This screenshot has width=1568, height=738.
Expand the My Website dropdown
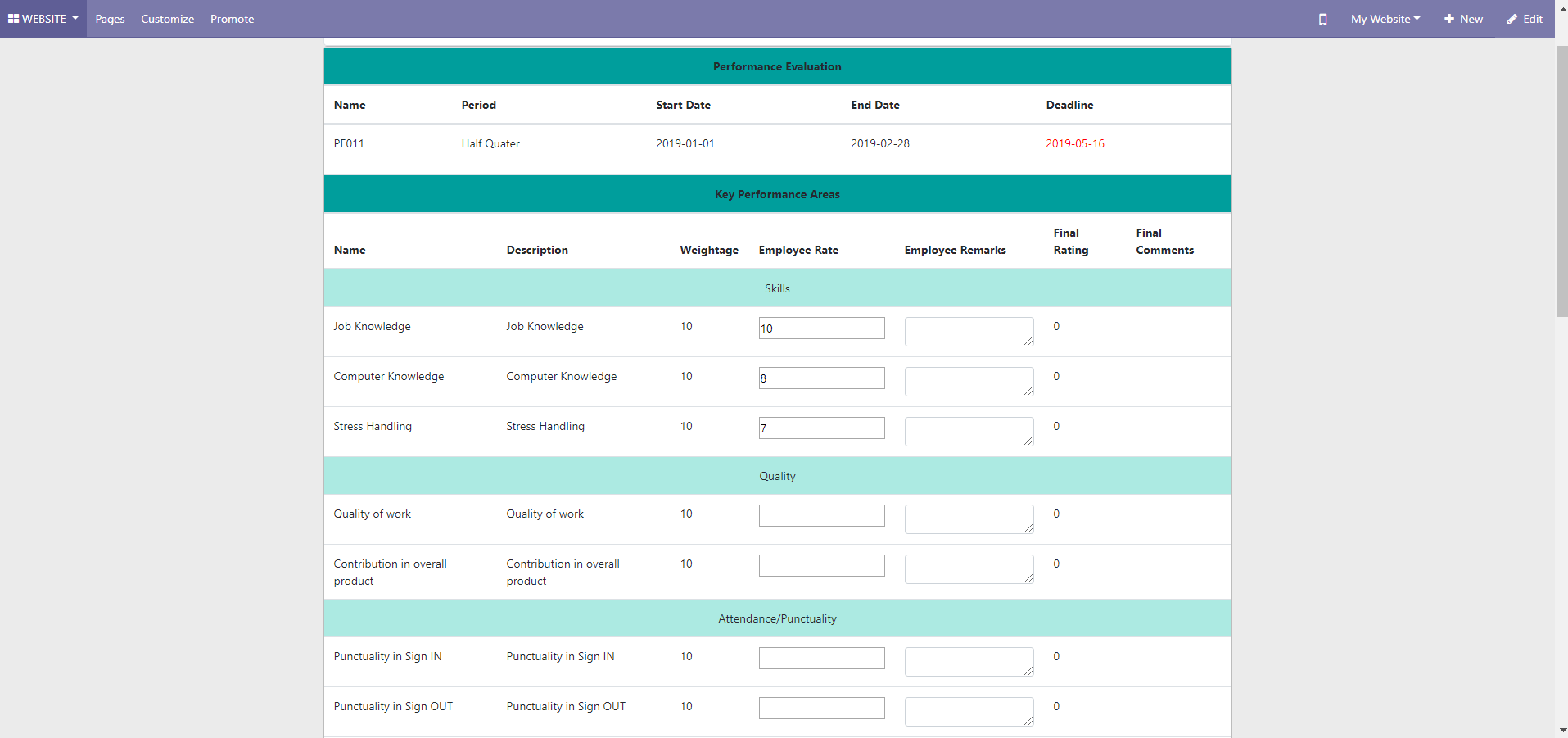pyautogui.click(x=1385, y=19)
